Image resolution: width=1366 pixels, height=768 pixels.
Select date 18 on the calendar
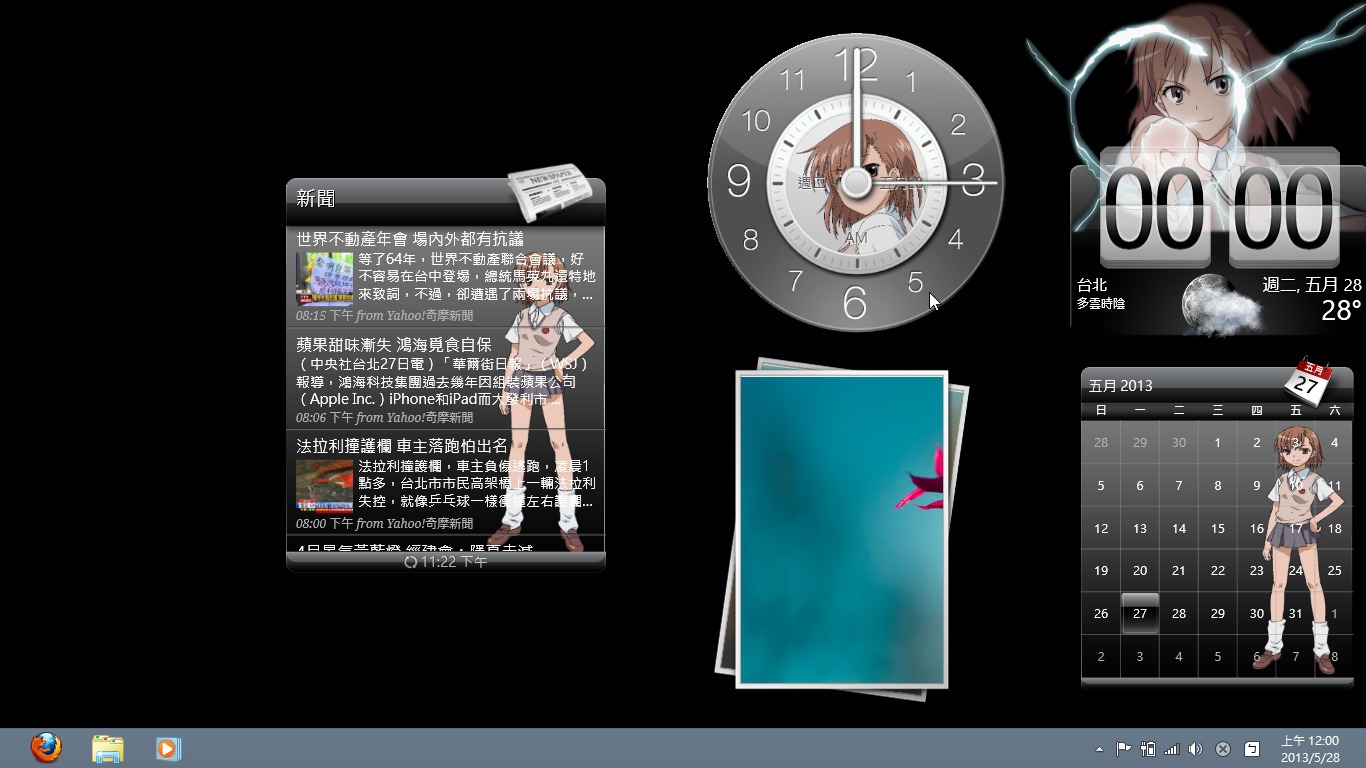click(1334, 528)
